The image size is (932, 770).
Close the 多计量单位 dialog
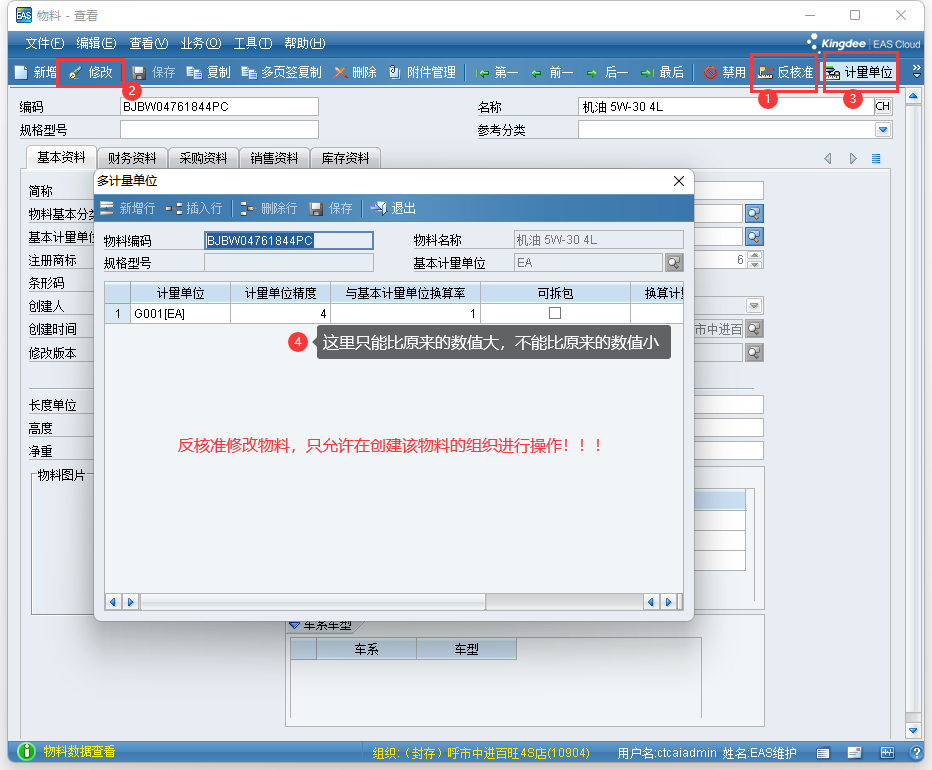679,181
